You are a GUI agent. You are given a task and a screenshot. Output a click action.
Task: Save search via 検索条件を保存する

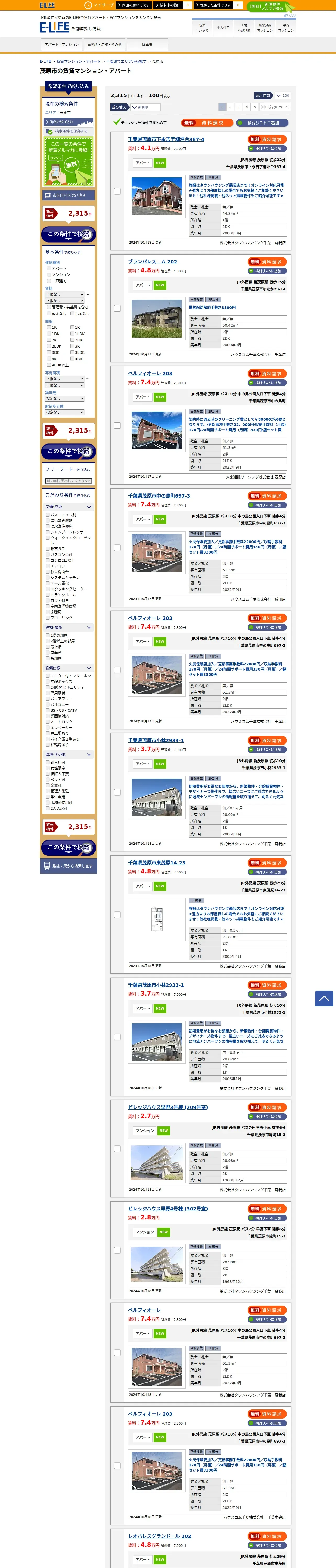68,131
